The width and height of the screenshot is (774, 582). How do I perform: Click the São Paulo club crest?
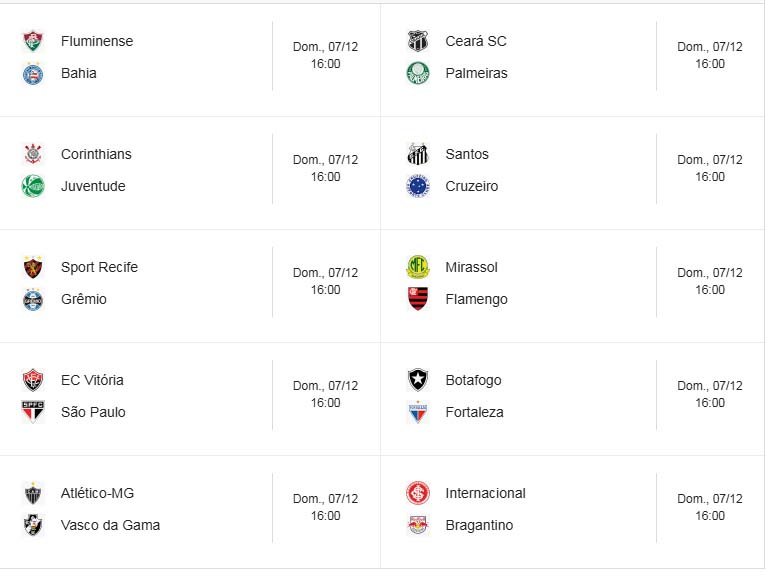(33, 412)
